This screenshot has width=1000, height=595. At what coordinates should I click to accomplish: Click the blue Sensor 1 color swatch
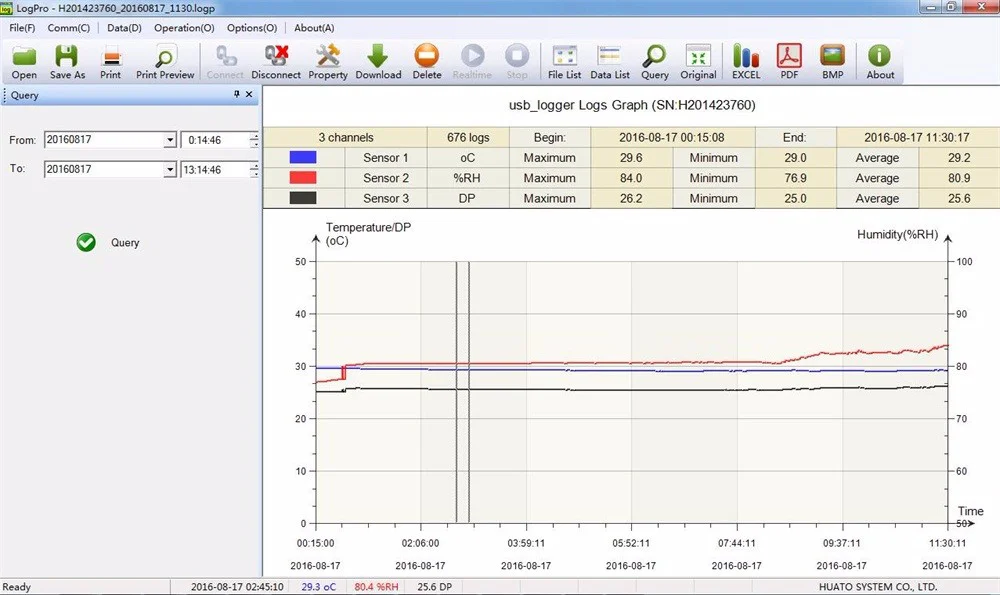coord(303,158)
